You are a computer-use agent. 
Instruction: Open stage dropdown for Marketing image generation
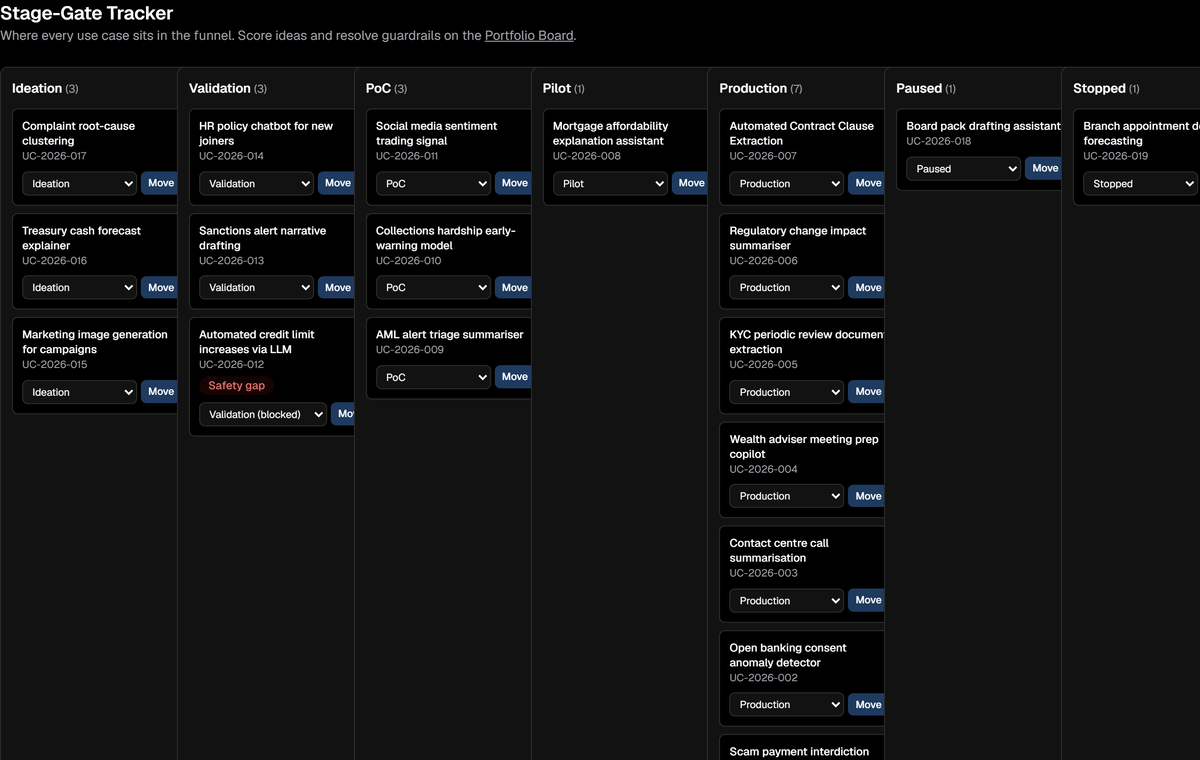pos(80,392)
